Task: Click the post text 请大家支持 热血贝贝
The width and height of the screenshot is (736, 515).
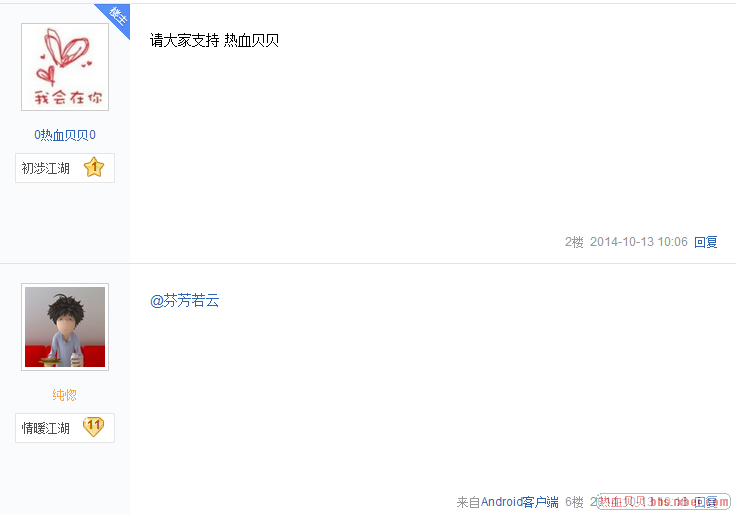Action: (x=215, y=40)
